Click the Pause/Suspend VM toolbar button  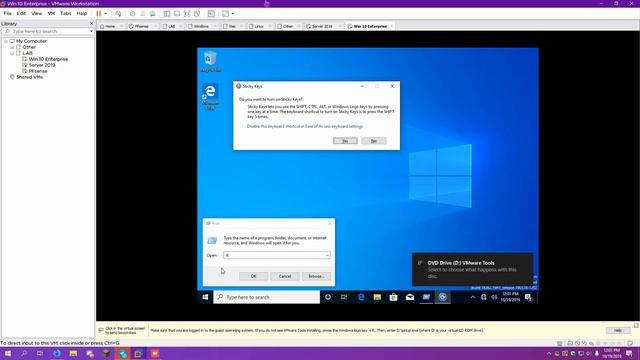[99, 13]
